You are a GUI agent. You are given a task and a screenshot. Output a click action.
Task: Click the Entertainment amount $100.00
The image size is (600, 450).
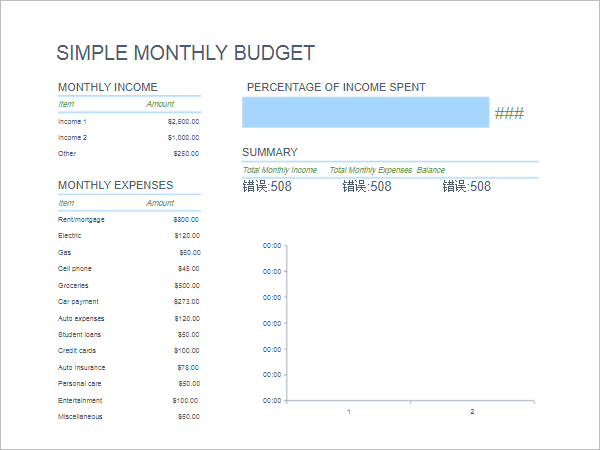186,400
